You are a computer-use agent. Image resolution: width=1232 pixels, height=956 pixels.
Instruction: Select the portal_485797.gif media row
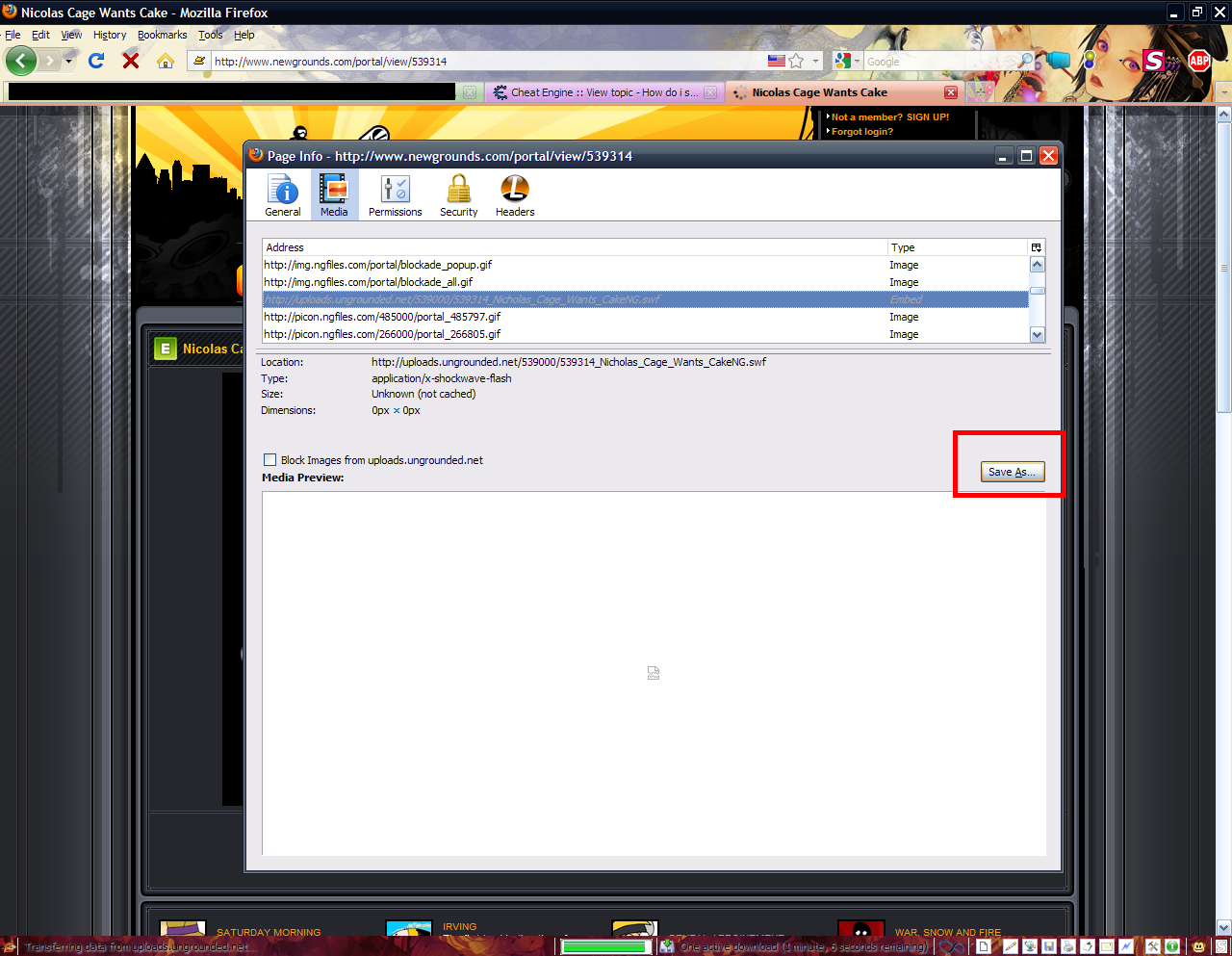(x=645, y=317)
